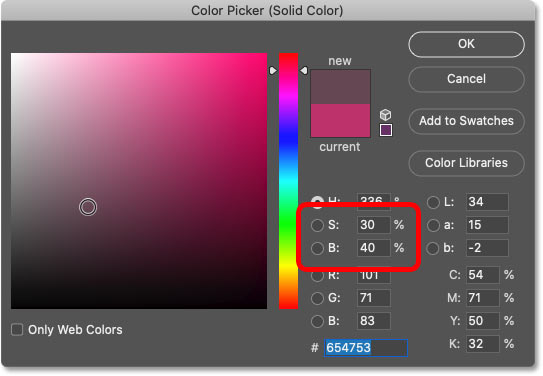Click the out-of-gamut cube warning icon
The image size is (543, 376).
coord(385,115)
